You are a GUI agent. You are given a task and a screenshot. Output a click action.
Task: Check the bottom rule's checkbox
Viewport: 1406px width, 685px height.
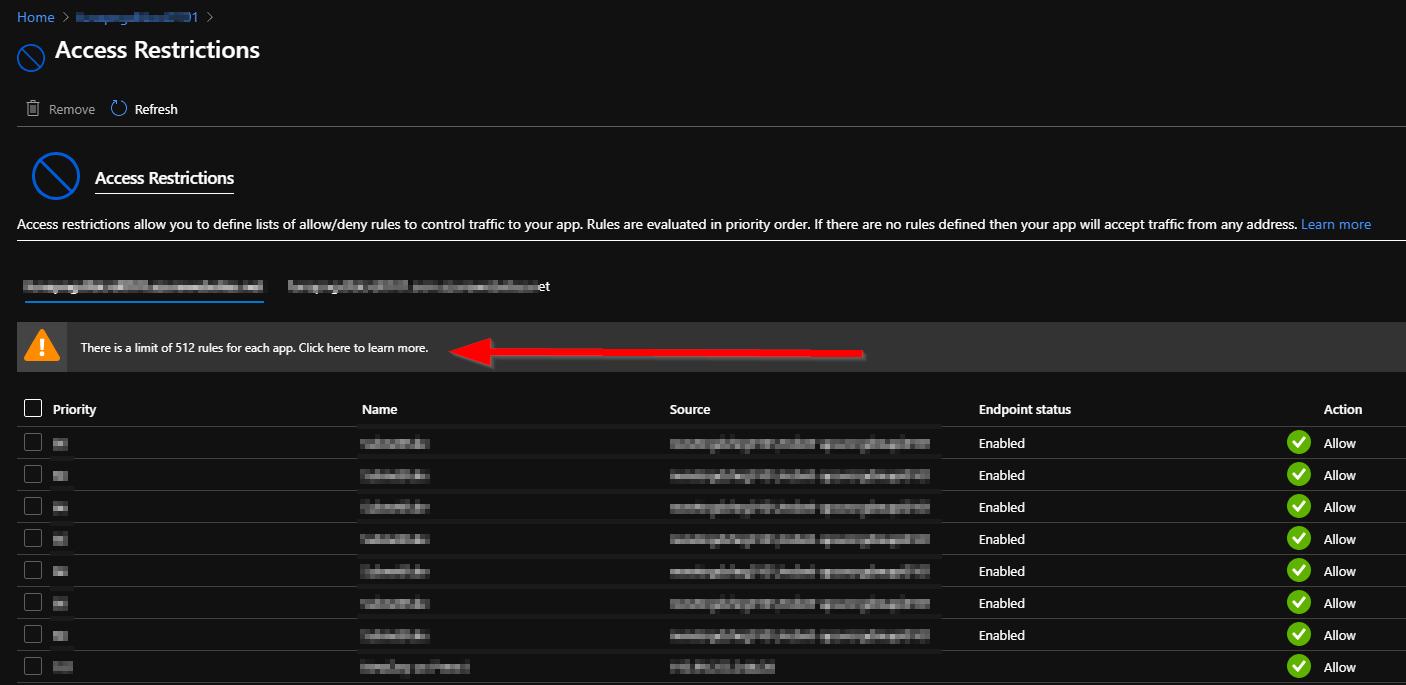click(31, 666)
